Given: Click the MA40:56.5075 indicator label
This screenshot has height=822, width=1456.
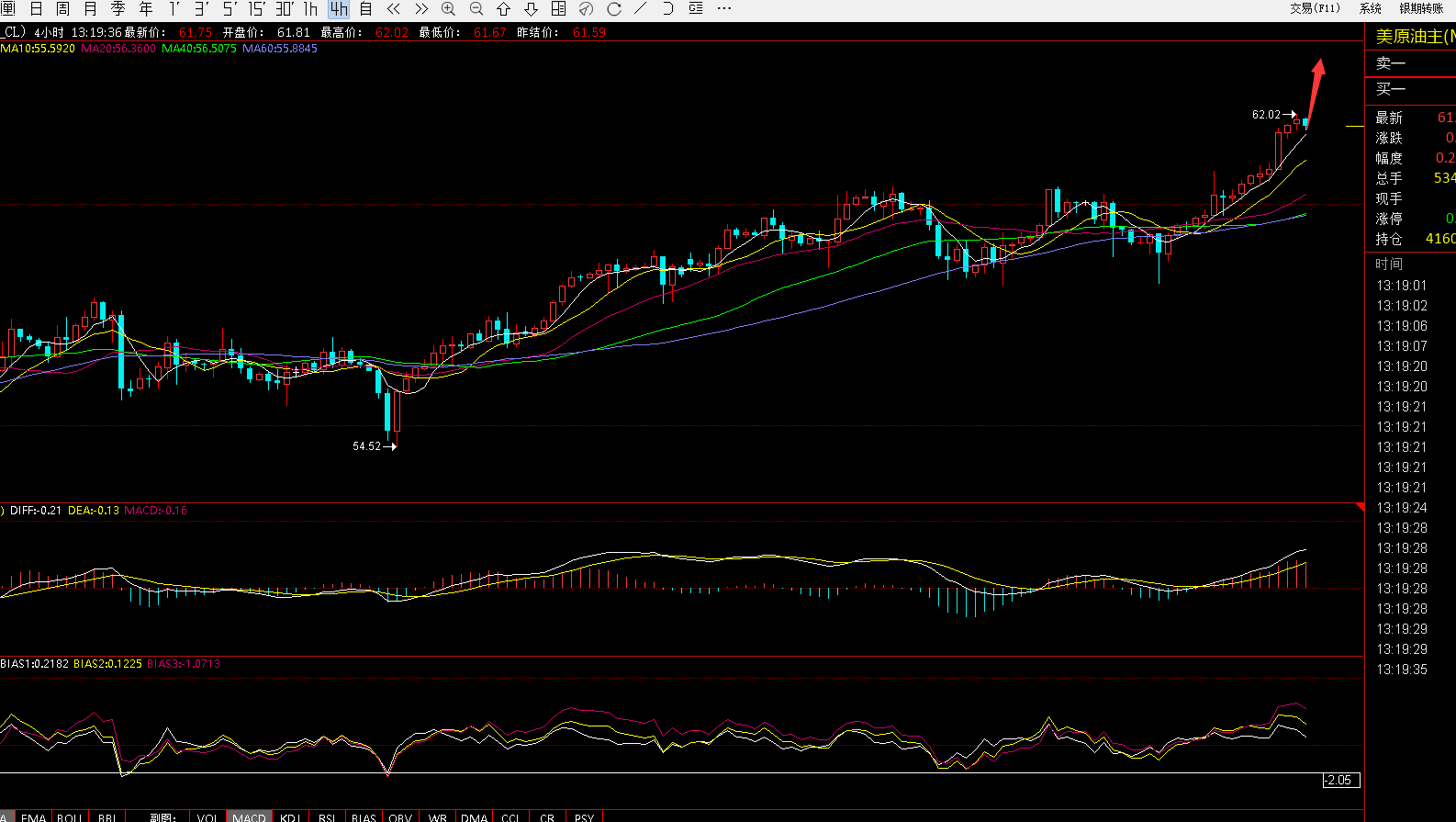Looking at the screenshot, I should [199, 49].
